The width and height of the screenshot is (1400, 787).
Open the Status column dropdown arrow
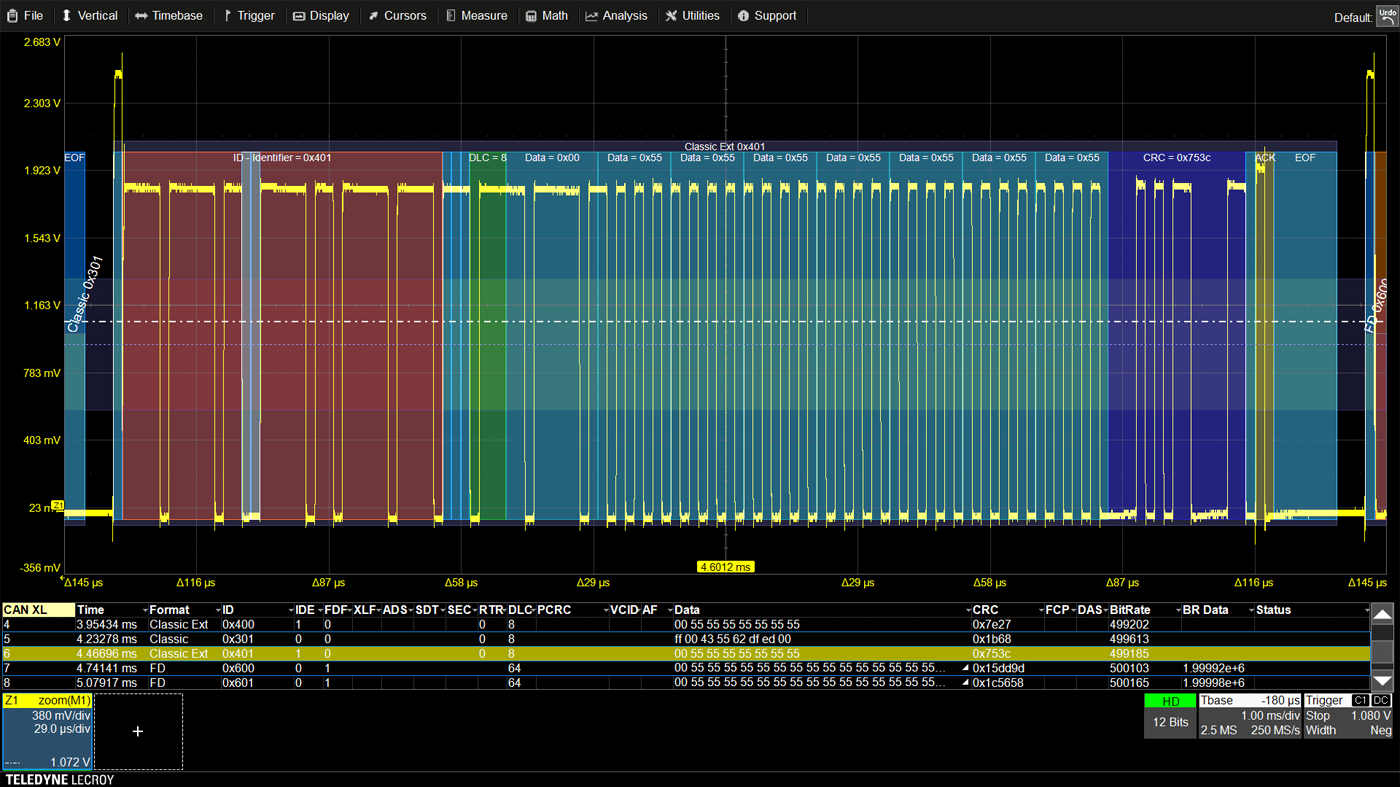1366,610
